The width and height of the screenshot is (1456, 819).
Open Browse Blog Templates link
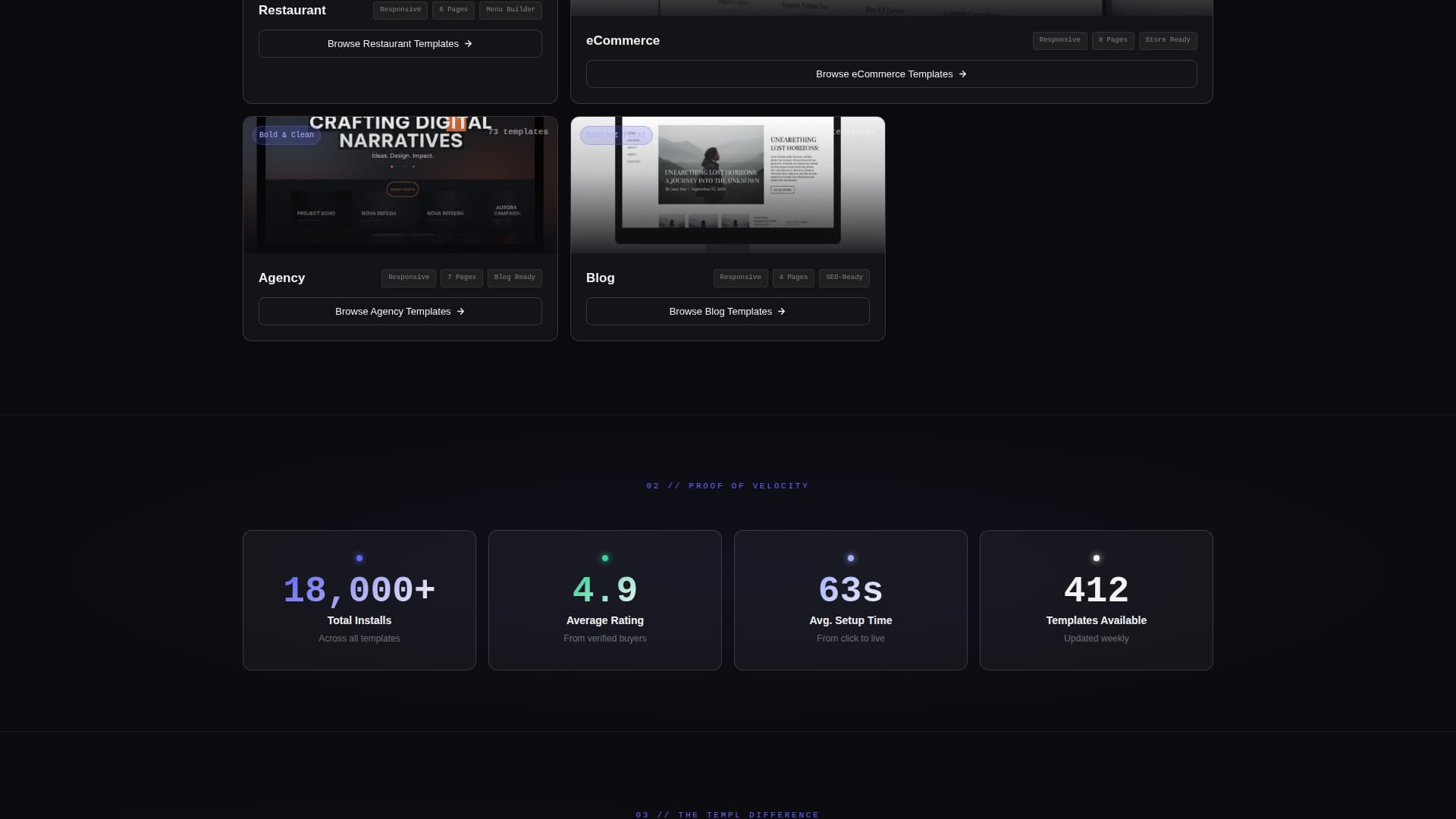pos(727,312)
